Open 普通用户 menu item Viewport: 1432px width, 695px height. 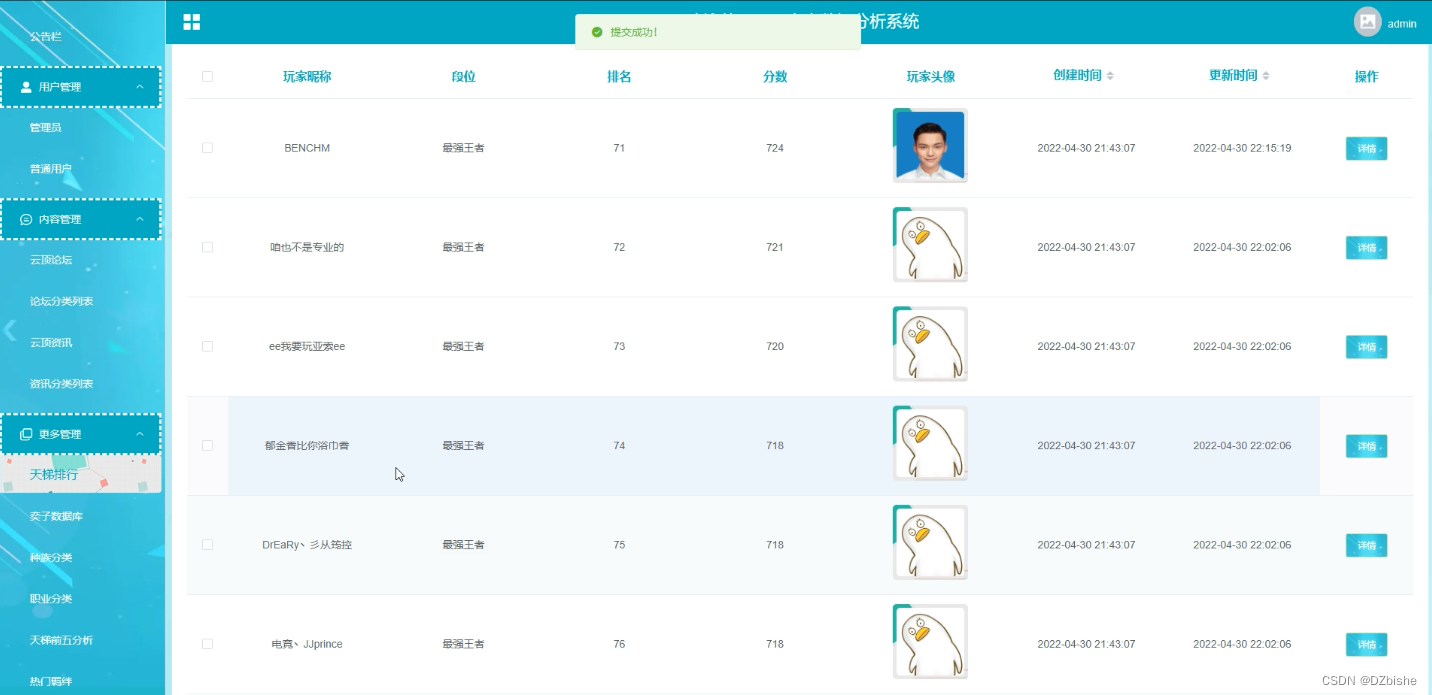coord(50,169)
